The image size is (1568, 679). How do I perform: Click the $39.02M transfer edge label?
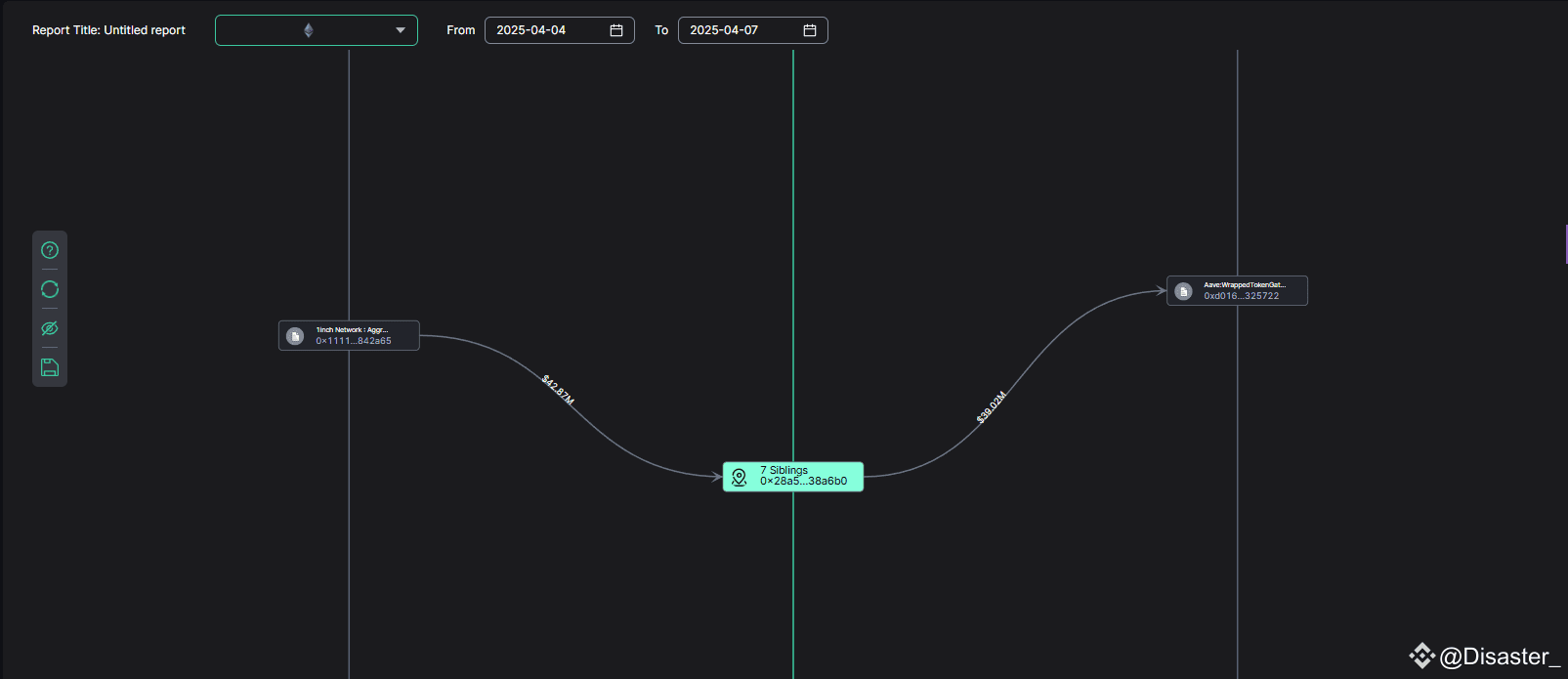(991, 407)
